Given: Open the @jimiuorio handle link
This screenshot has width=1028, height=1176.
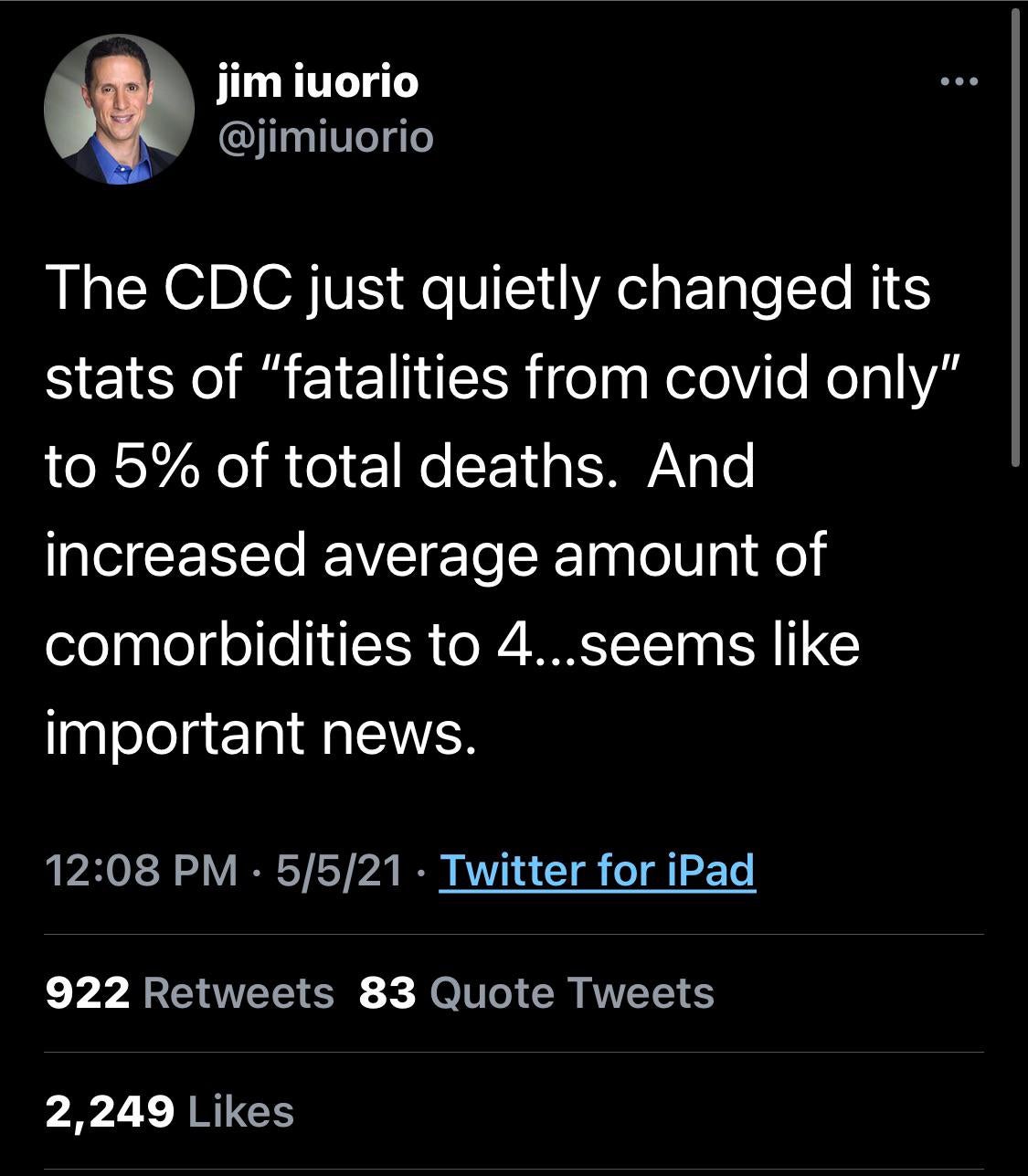Looking at the screenshot, I should [x=325, y=138].
